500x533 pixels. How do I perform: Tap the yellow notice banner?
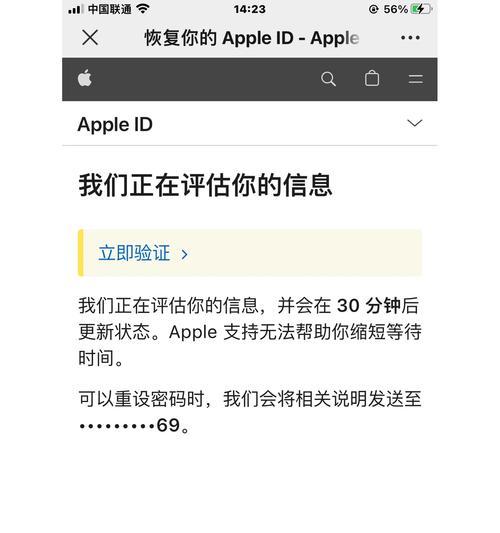pyautogui.click(x=250, y=253)
